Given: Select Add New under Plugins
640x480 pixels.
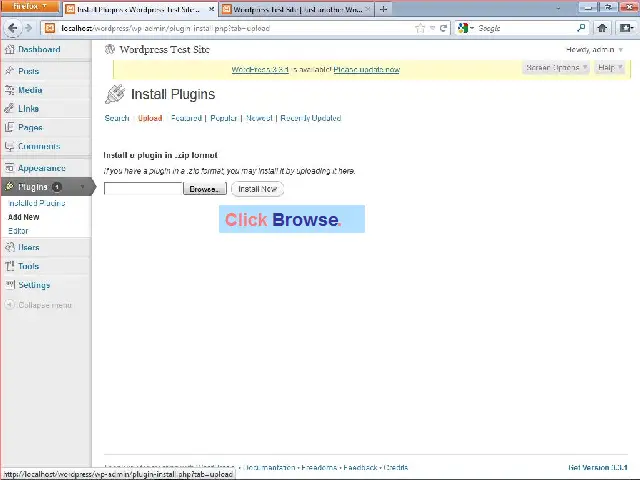Looking at the screenshot, I should click(24, 217).
